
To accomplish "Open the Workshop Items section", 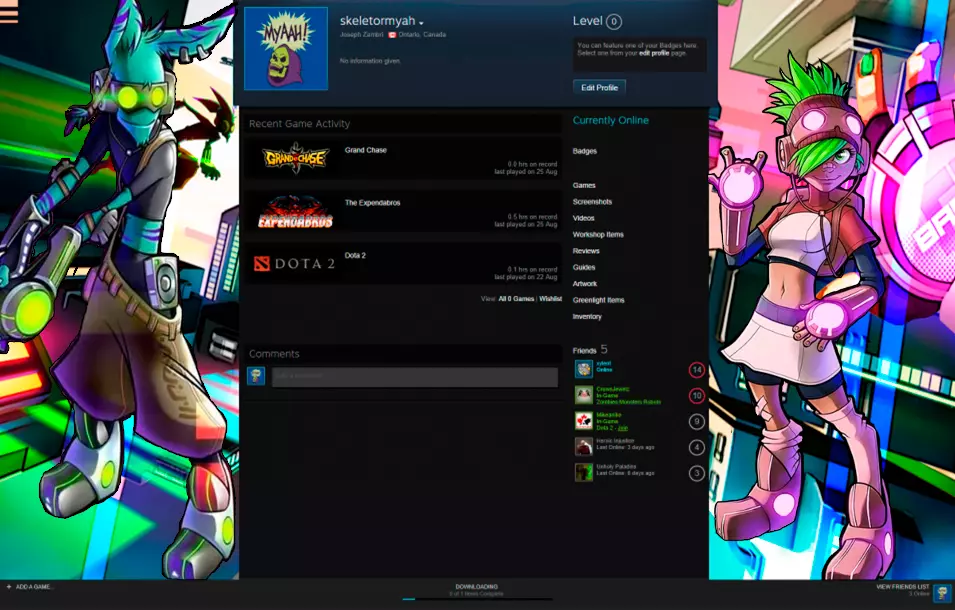I will (598, 234).
